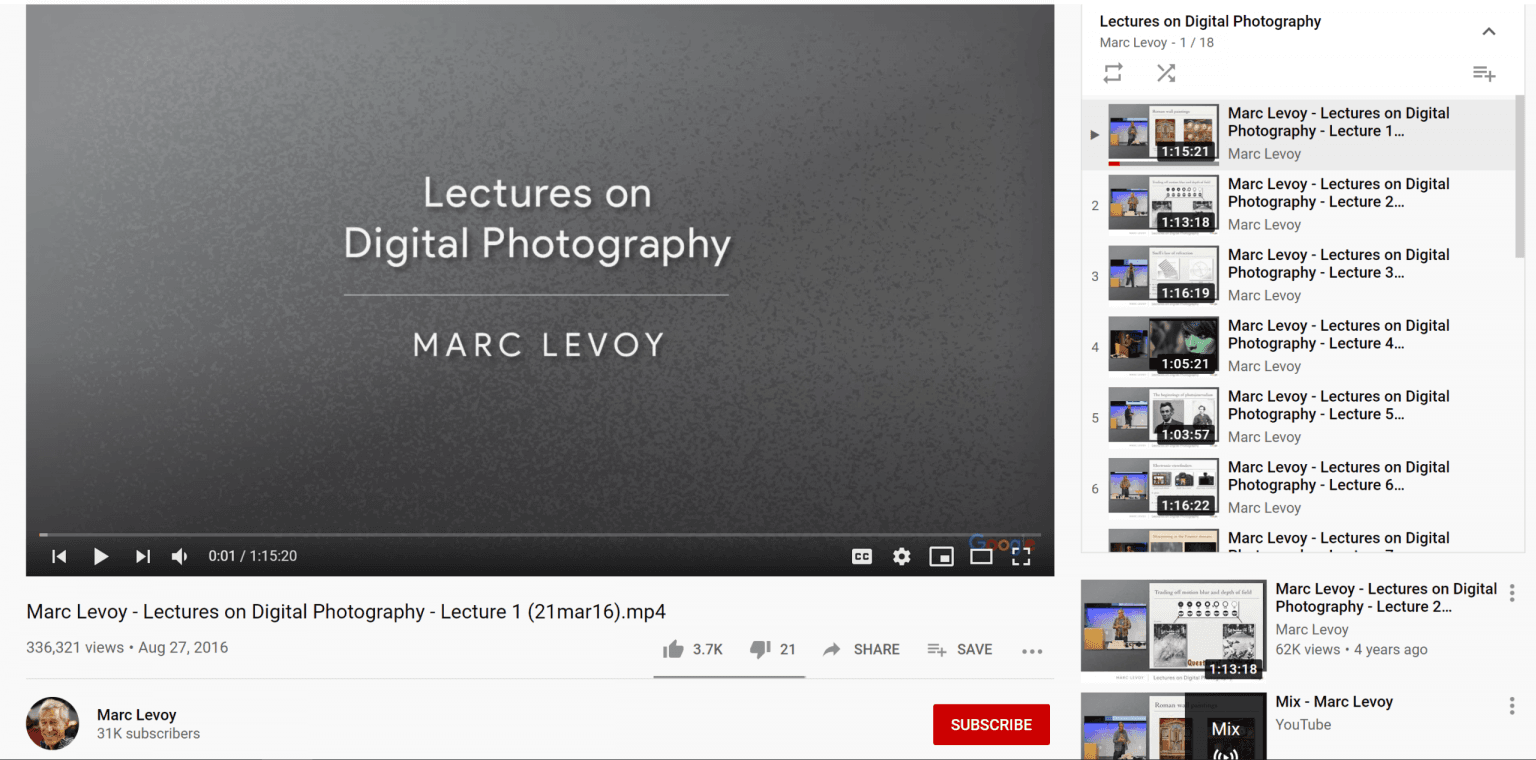Open options menu for recommended Lecture 2

[x=1512, y=592]
